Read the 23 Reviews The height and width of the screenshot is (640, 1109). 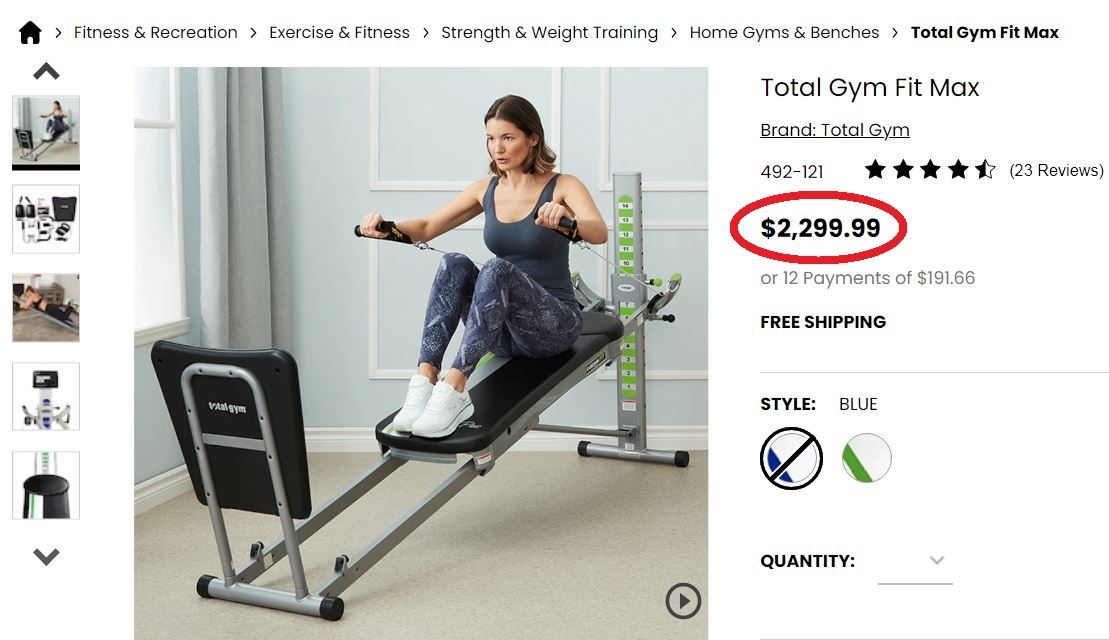1056,170
